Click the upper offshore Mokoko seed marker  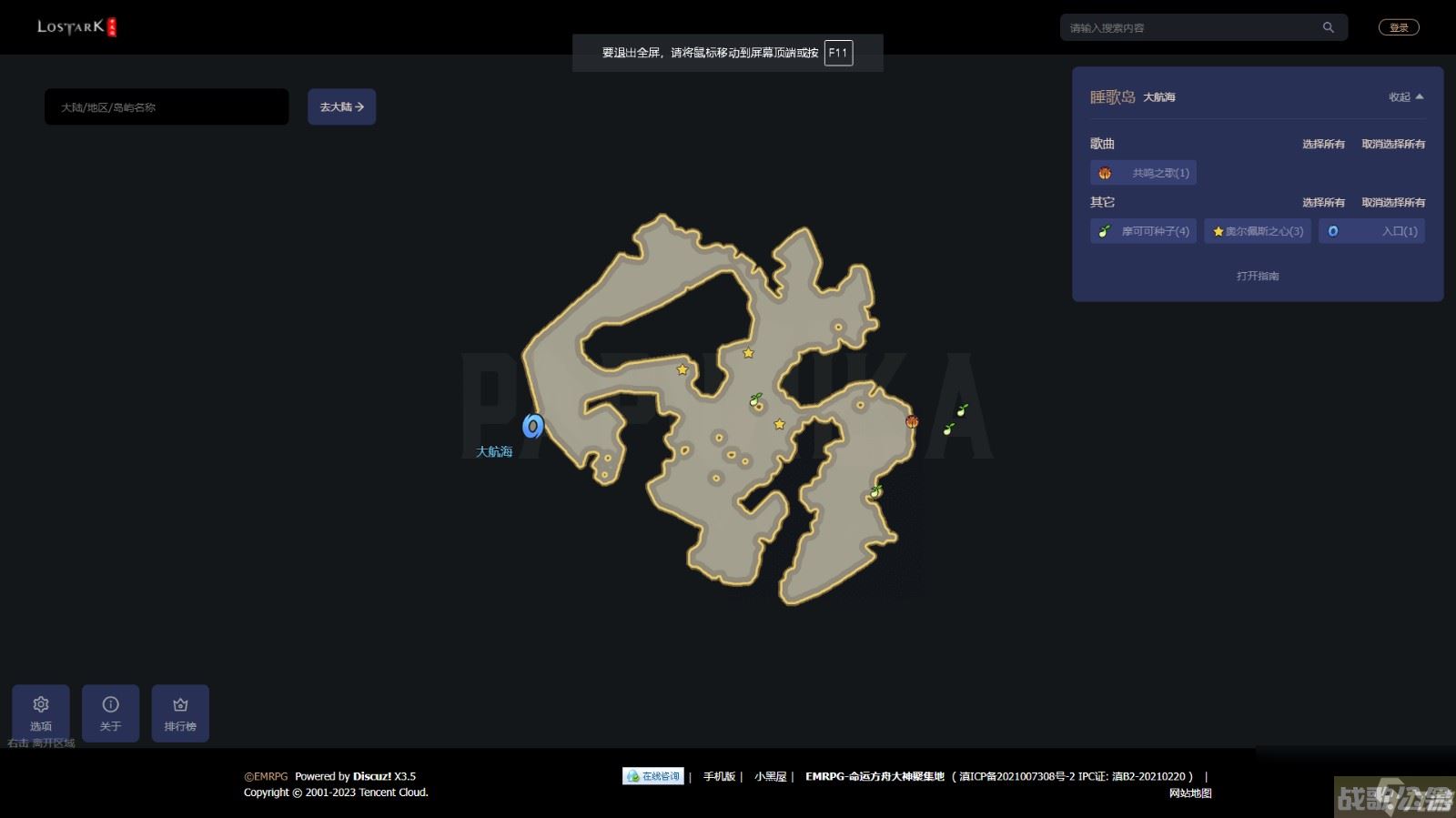click(x=962, y=409)
